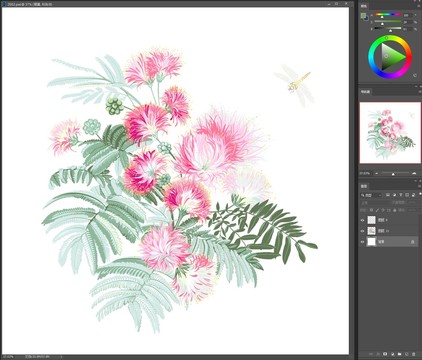Click the lock all padlock icon
Viewport: 422px width, 360px height.
coord(394,210)
